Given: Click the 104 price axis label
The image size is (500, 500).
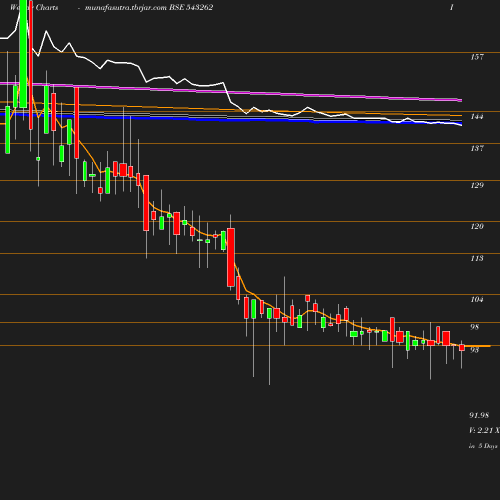Looking at the screenshot, I should [x=477, y=299].
